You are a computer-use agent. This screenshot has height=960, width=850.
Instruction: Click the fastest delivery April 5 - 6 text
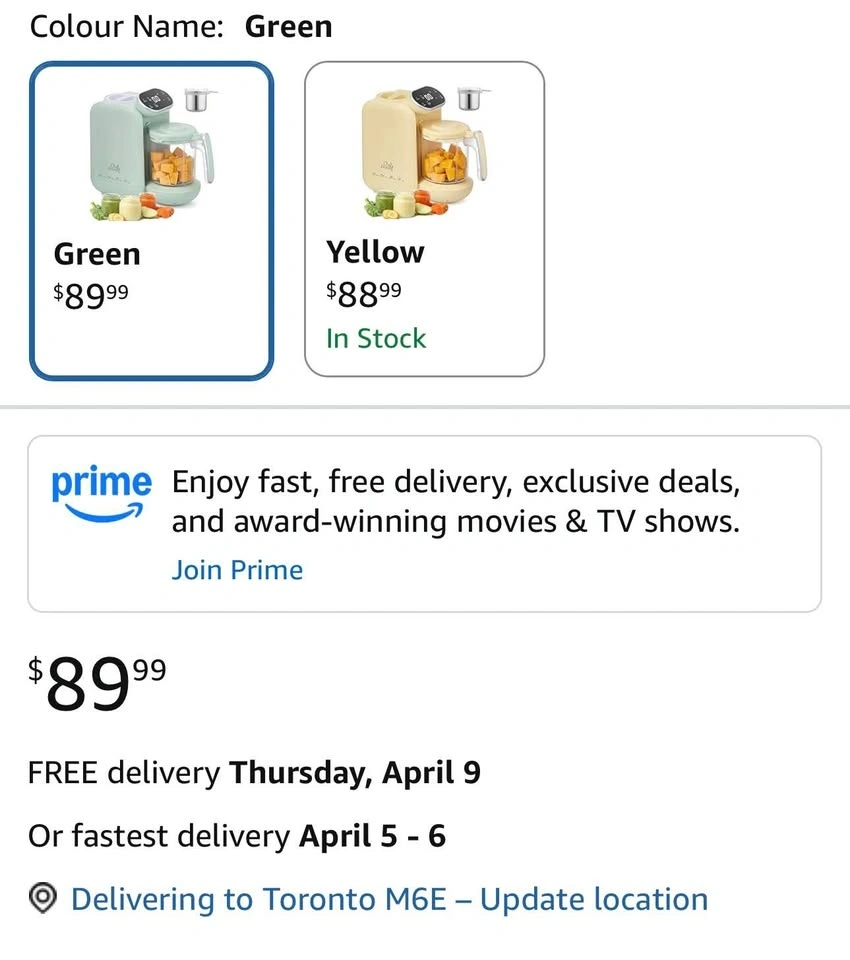372,835
